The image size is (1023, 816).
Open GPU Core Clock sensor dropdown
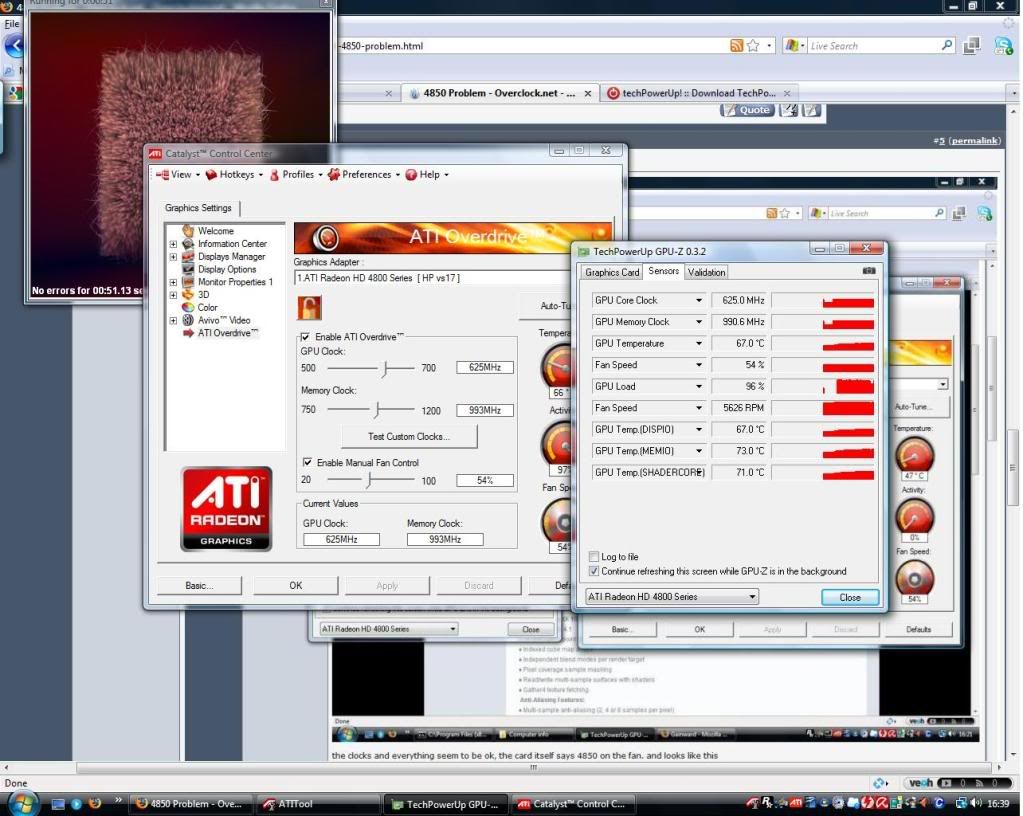point(698,300)
